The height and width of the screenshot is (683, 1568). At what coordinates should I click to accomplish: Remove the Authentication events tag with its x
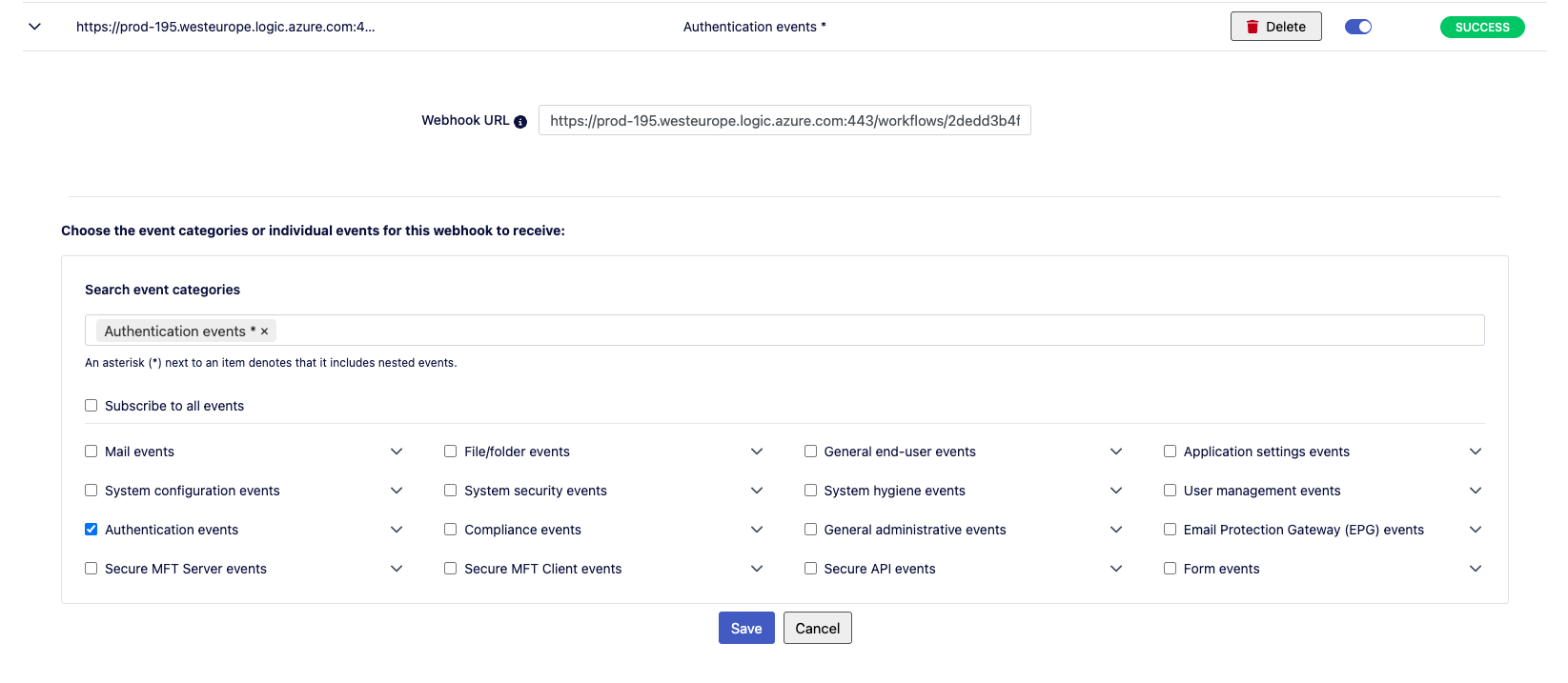click(265, 331)
